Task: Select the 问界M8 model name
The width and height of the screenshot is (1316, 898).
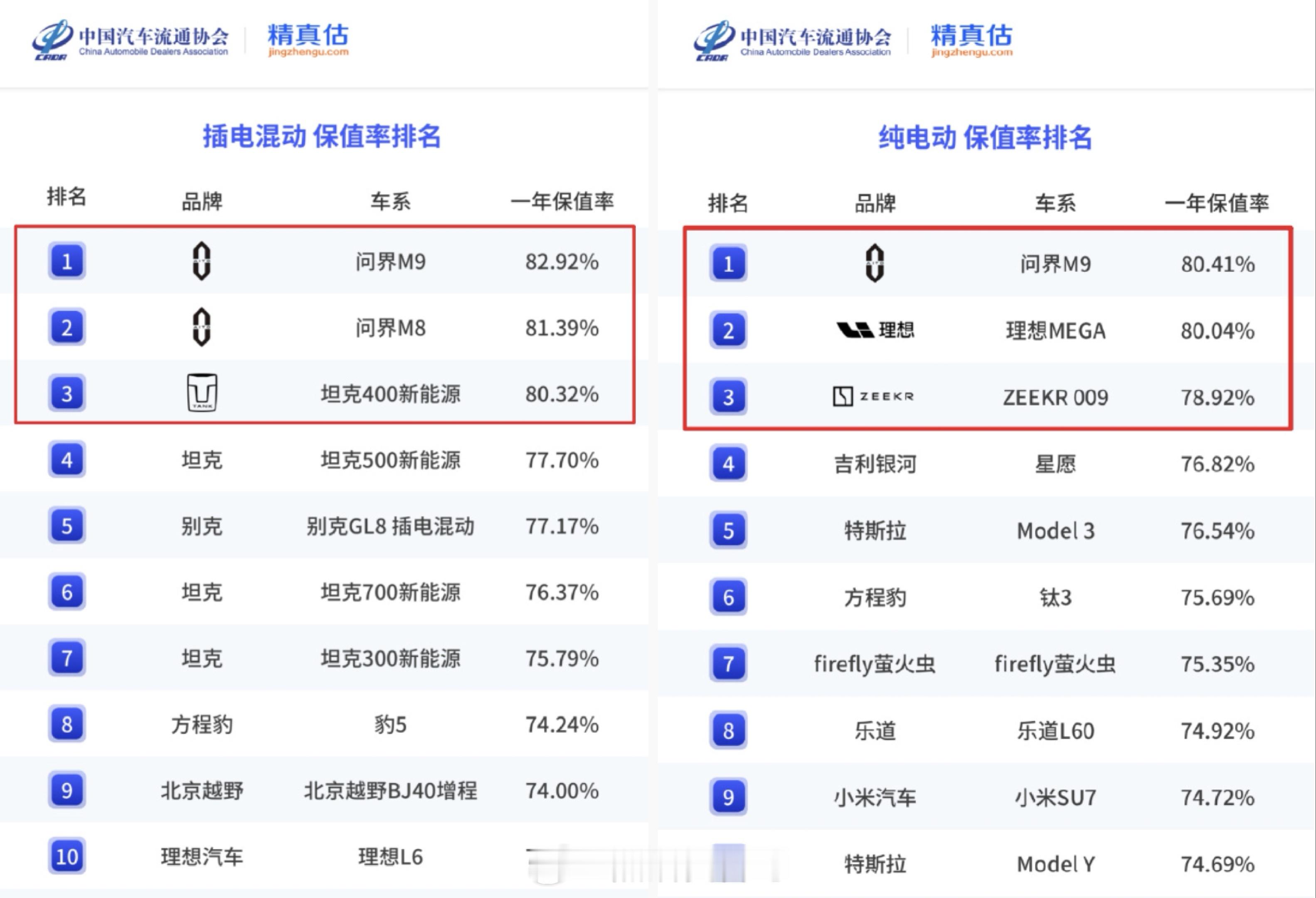Action: [x=391, y=327]
